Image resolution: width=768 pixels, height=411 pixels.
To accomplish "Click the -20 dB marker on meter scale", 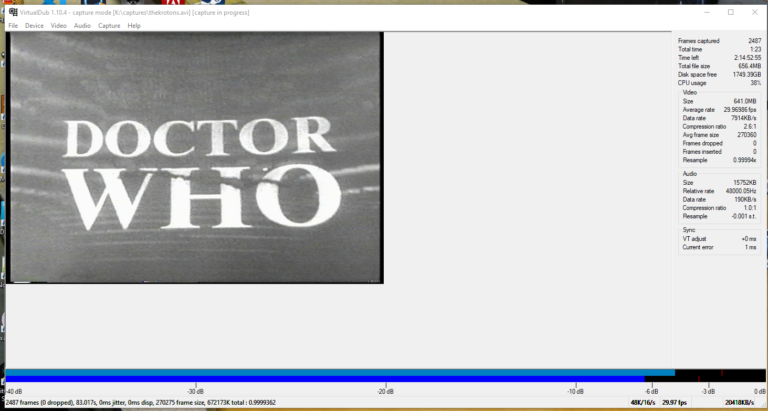I will pos(385,391).
